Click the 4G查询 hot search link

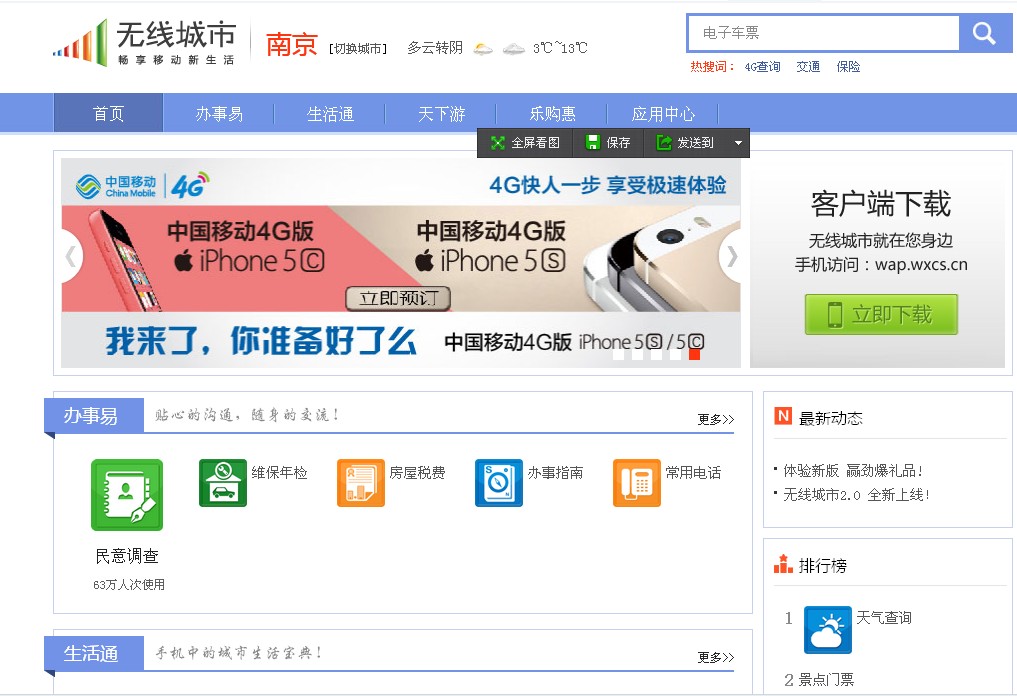pyautogui.click(x=762, y=67)
